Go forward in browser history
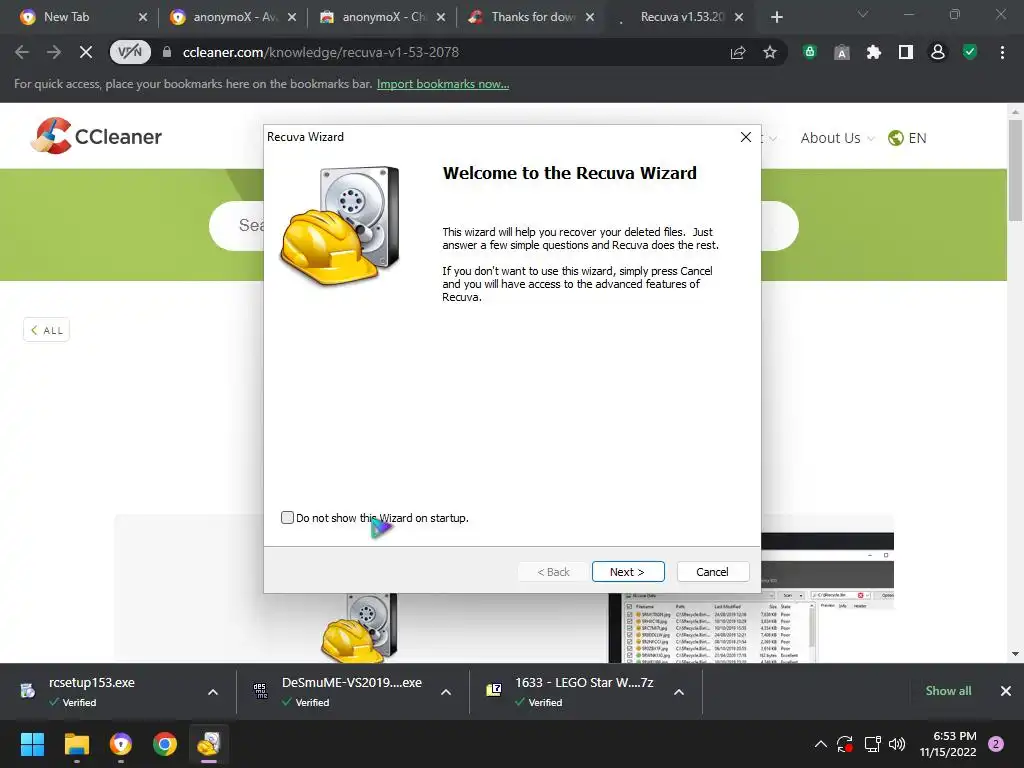The width and height of the screenshot is (1024, 768). [54, 52]
